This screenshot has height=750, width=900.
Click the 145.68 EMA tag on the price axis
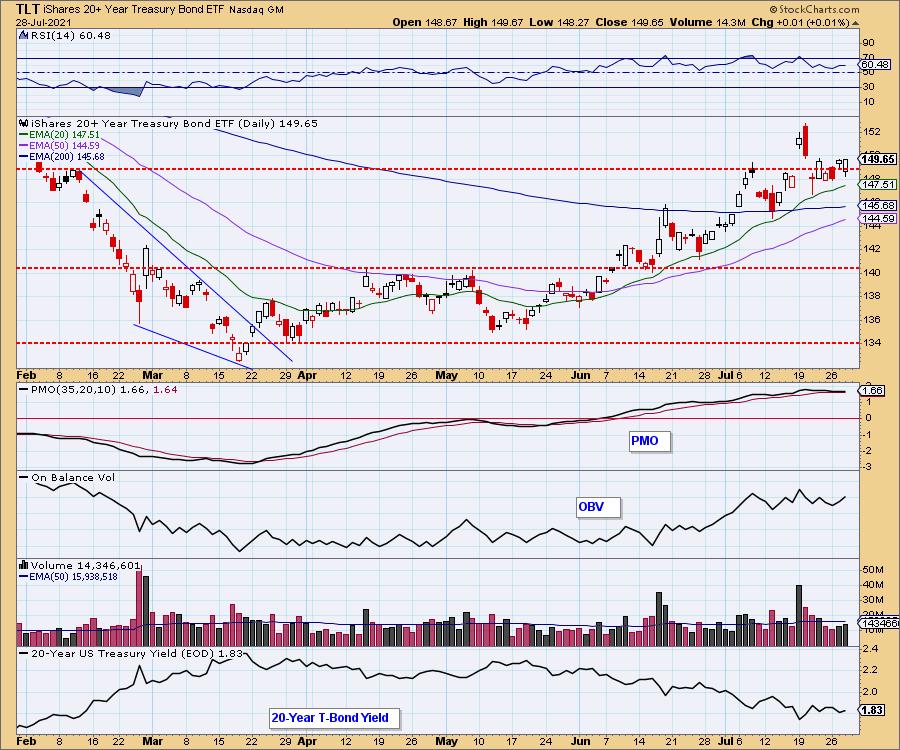878,205
